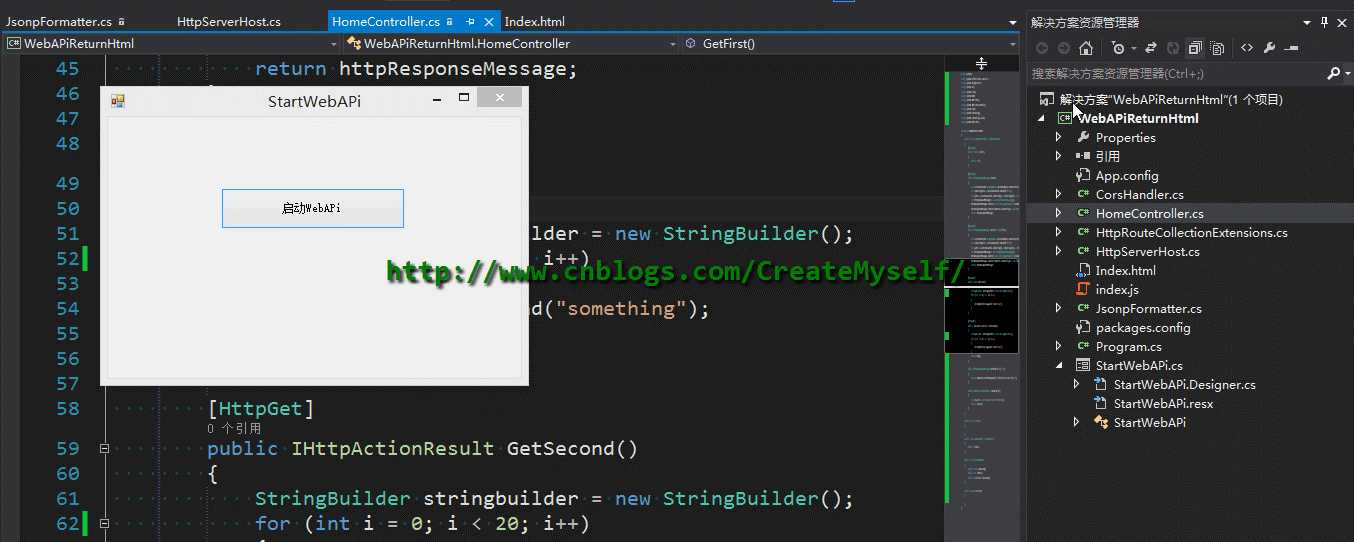1354x542 pixels.
Task: Collapse the StartWebAPi.cs node
Action: tap(1059, 365)
